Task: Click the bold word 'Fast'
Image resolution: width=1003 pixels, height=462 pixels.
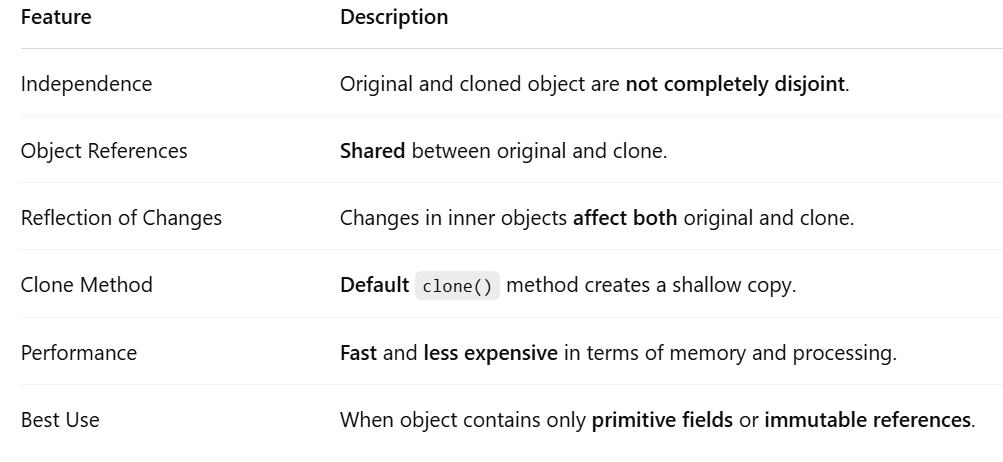Action: click(x=358, y=353)
